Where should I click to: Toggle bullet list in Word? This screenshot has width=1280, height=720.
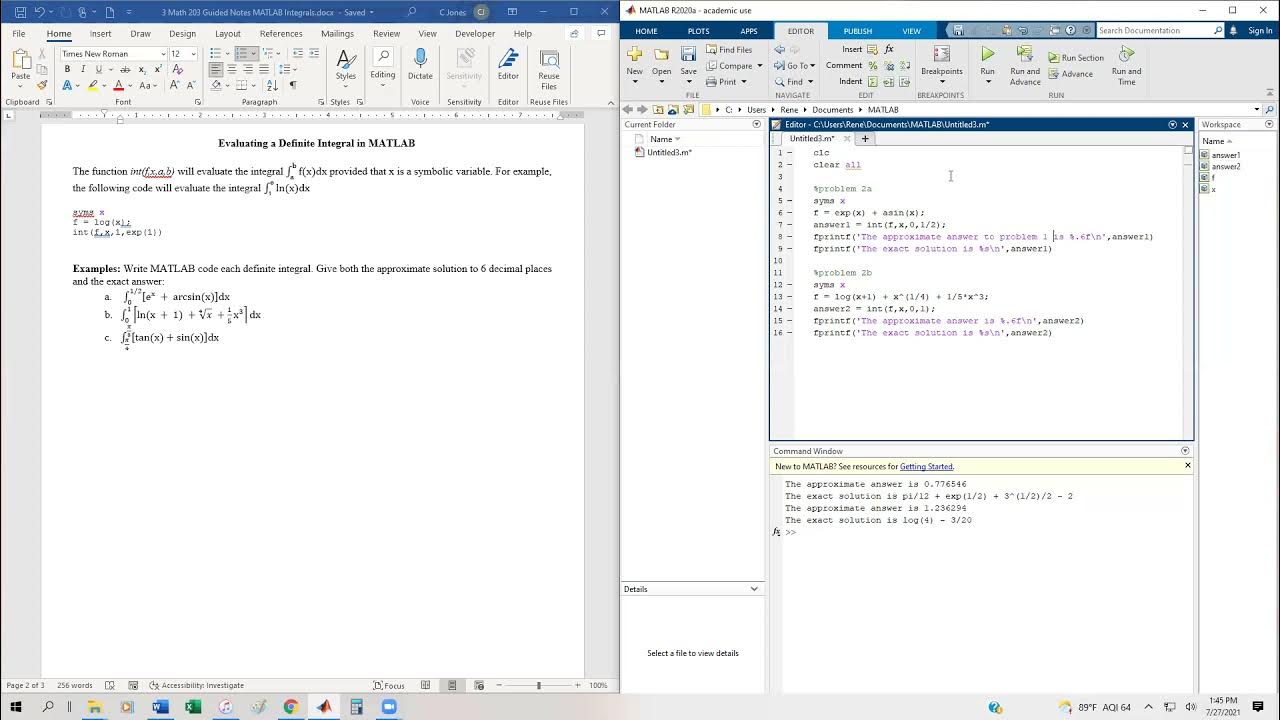pos(216,53)
